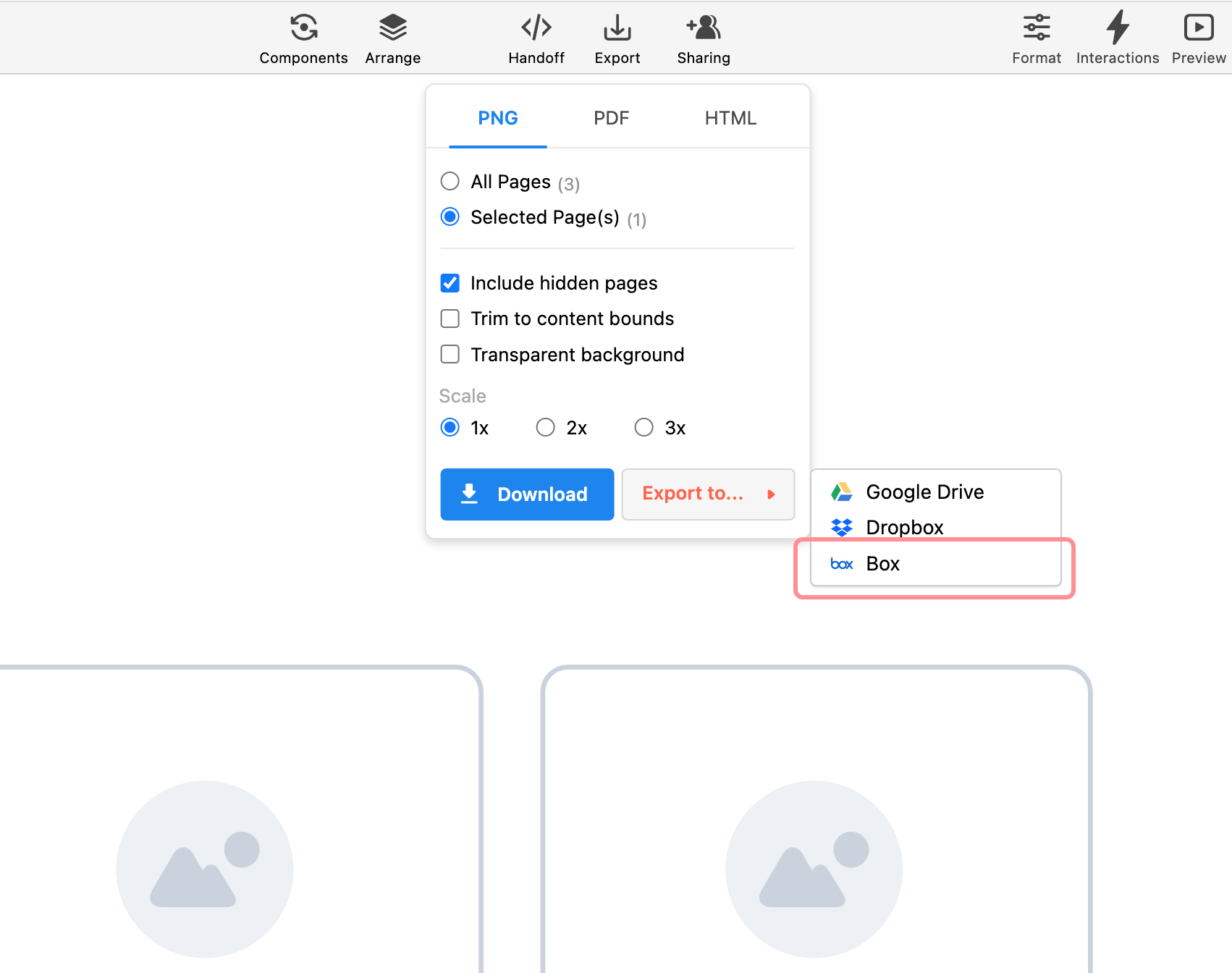Viewport: 1232px width, 973px height.
Task: Switch to the PDF tab
Action: [x=611, y=118]
